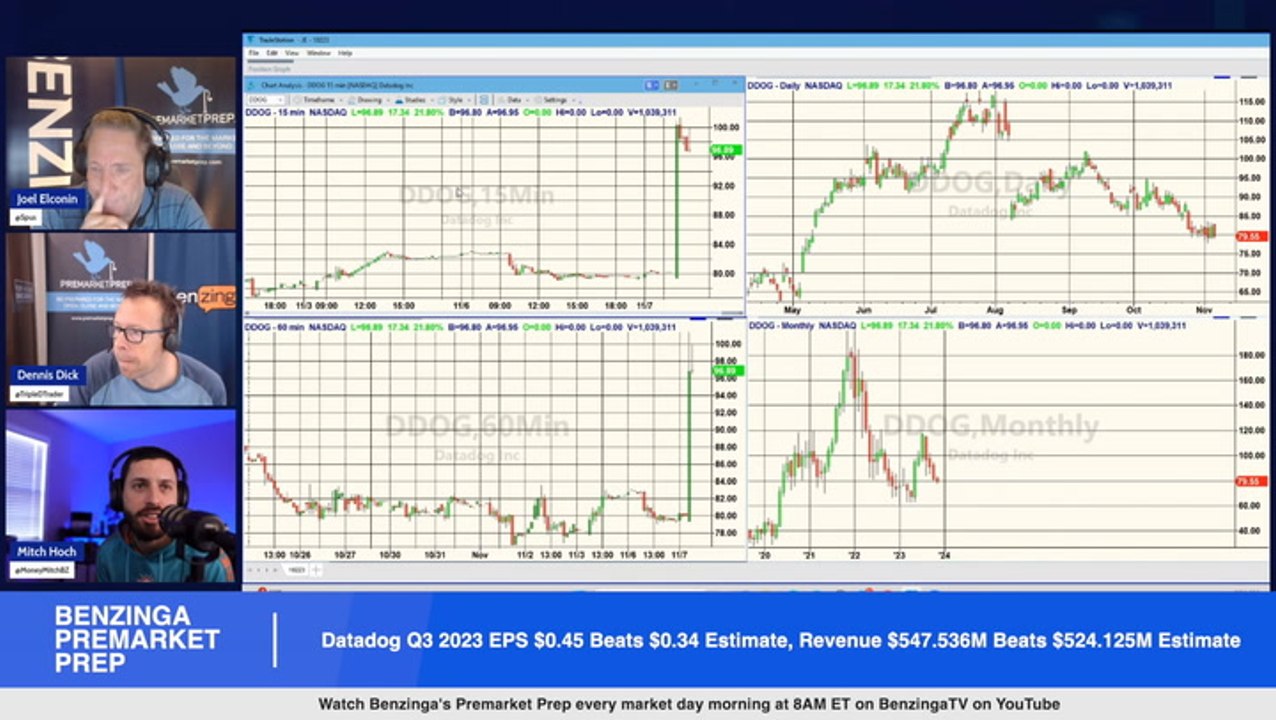Click the first blue link icon in chart title bar
Image resolution: width=1276 pixels, height=720 pixels.
[652, 85]
